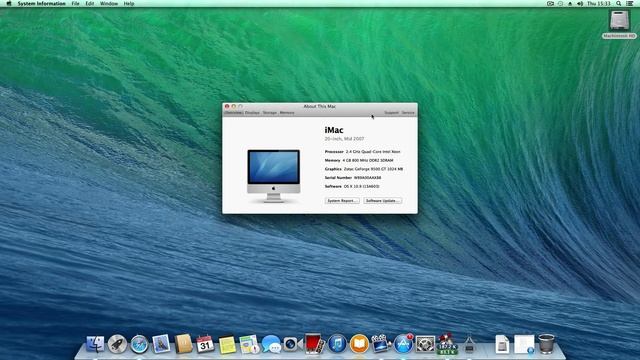Select Macintosh HD desktop drive icon

click(x=620, y=24)
